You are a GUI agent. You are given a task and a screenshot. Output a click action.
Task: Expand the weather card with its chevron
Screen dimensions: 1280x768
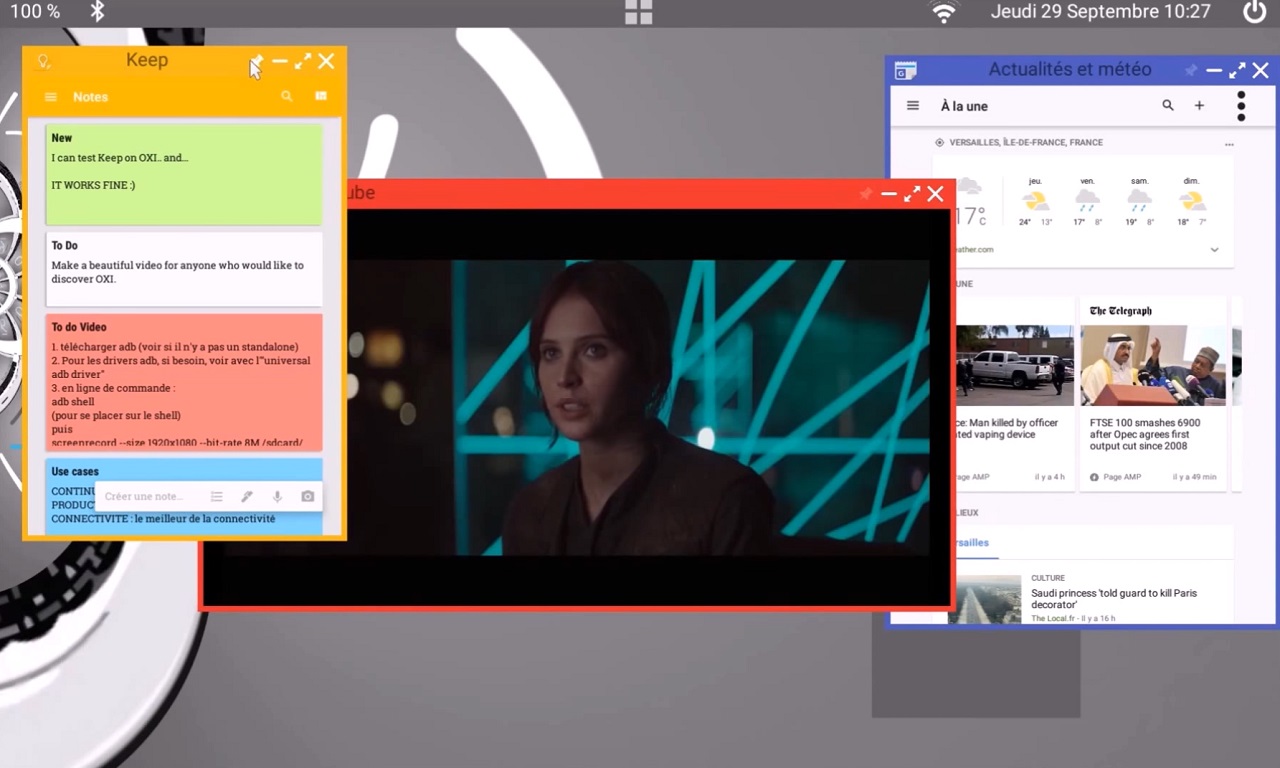(x=1215, y=249)
